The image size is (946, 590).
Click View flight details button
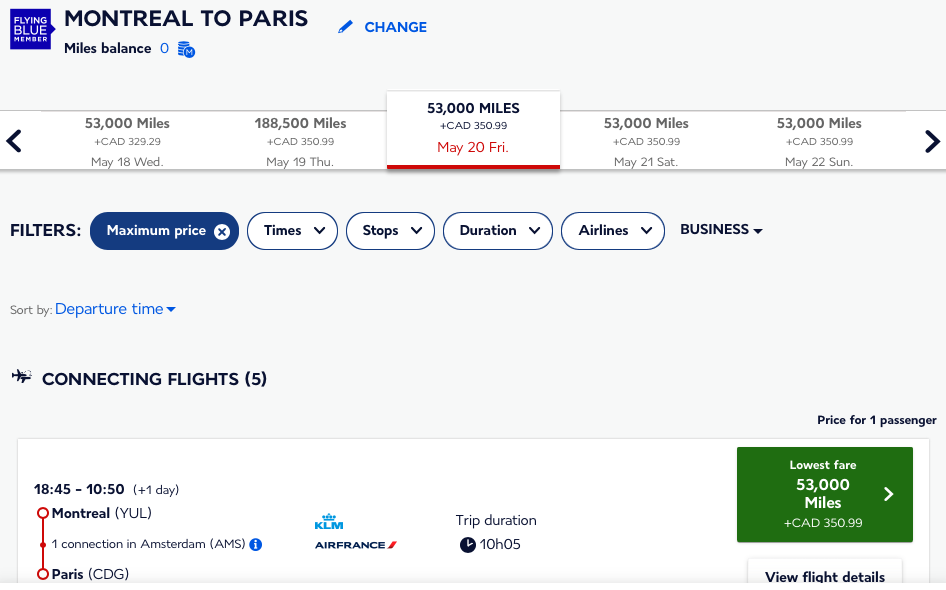coord(824,576)
